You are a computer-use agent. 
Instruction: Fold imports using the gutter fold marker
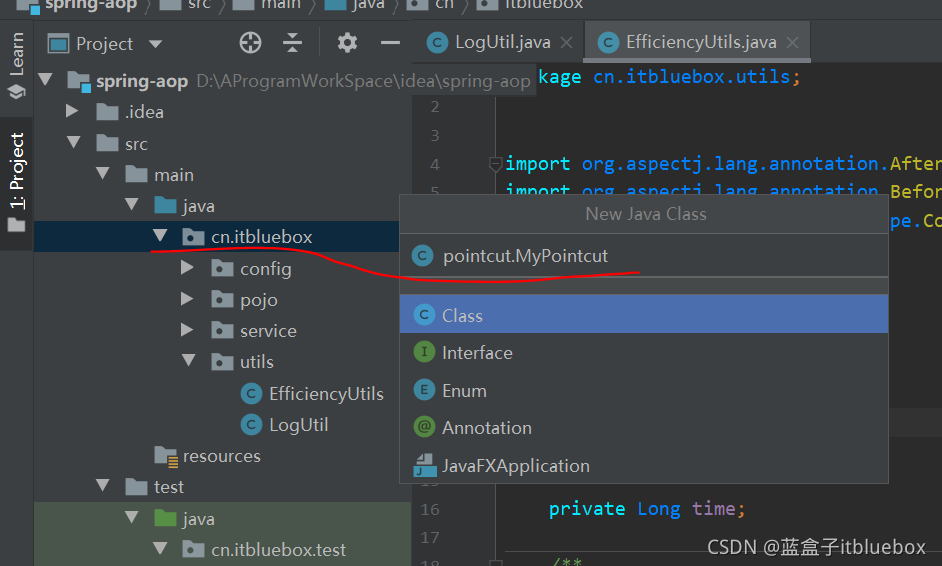point(495,164)
